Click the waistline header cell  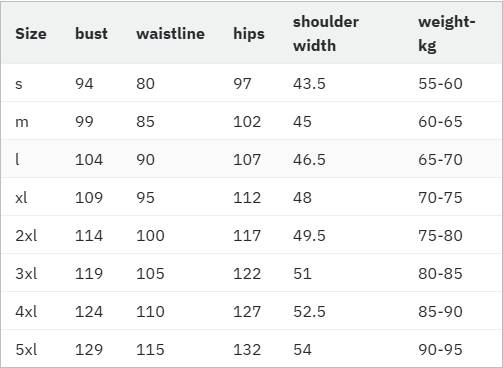point(170,34)
